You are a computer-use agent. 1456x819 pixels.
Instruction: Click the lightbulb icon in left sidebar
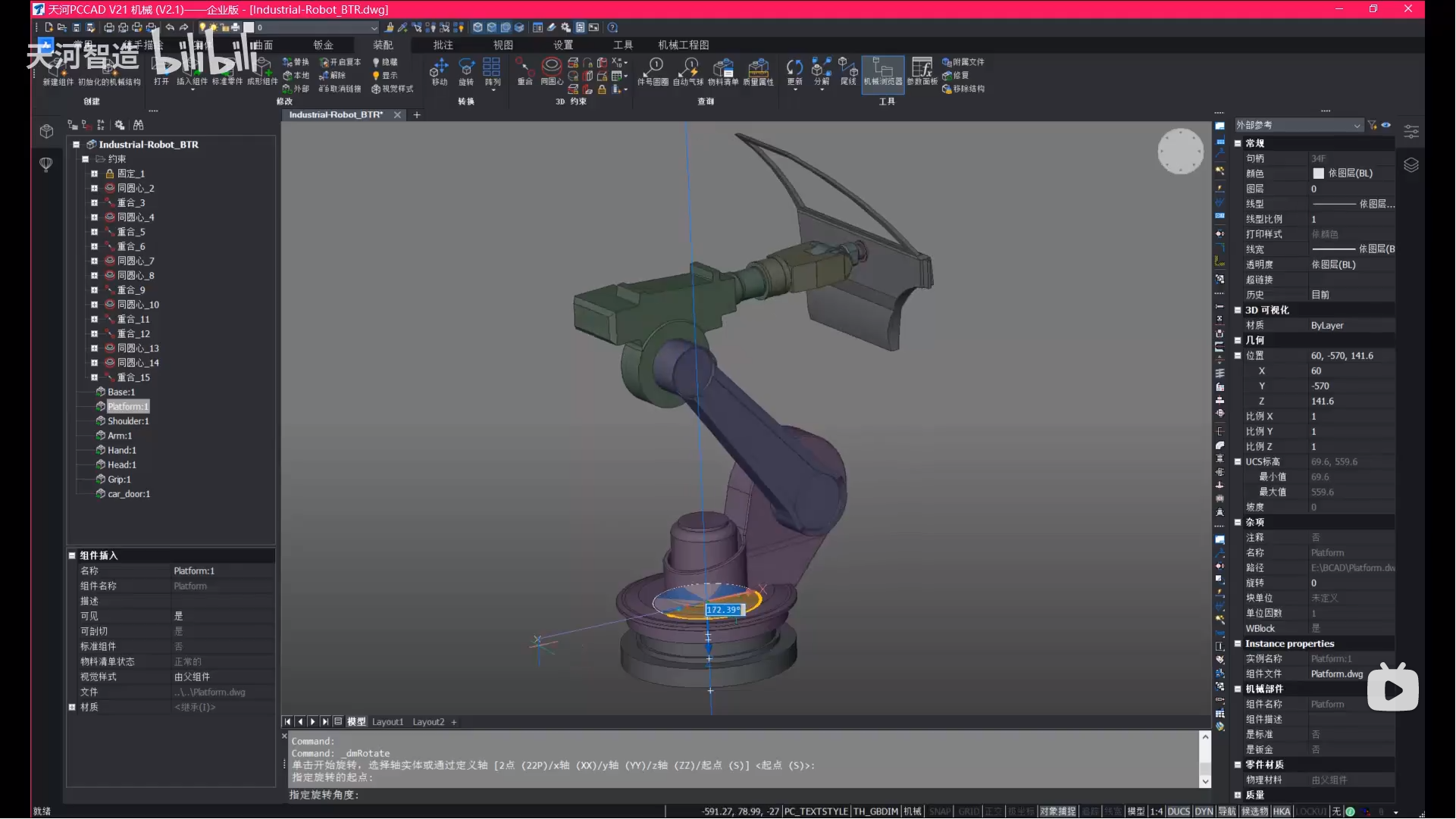46,164
